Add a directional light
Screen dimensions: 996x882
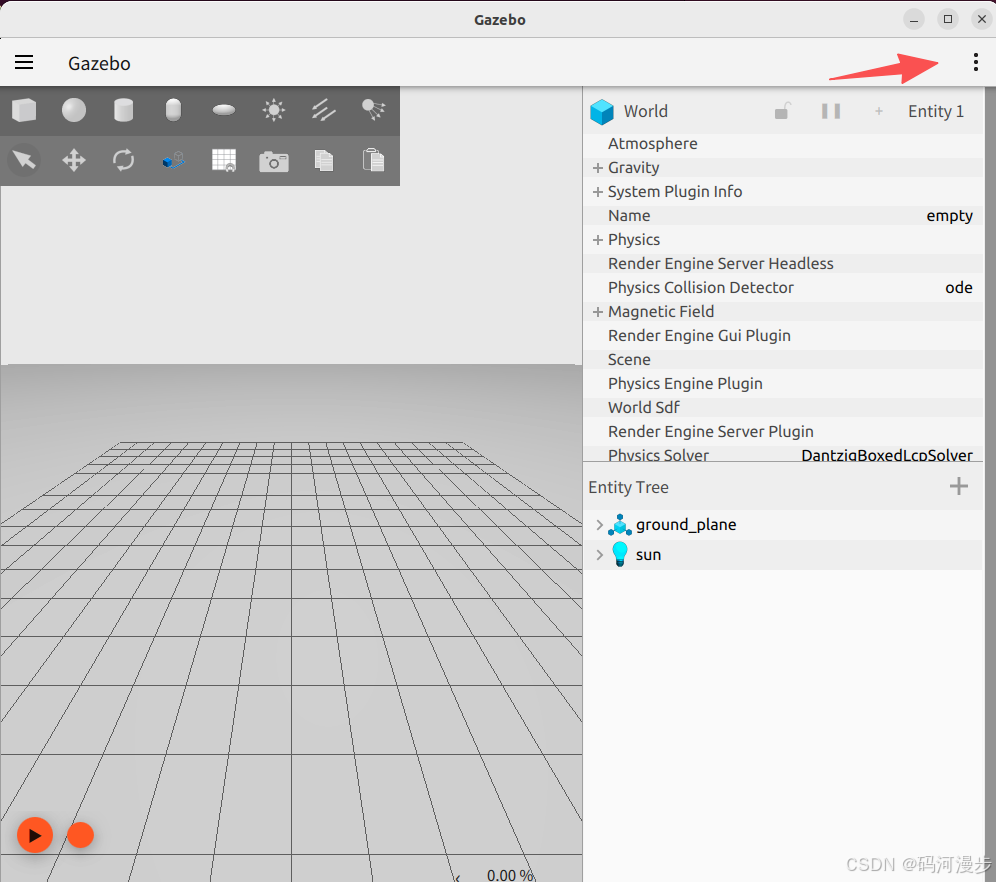[x=323, y=110]
